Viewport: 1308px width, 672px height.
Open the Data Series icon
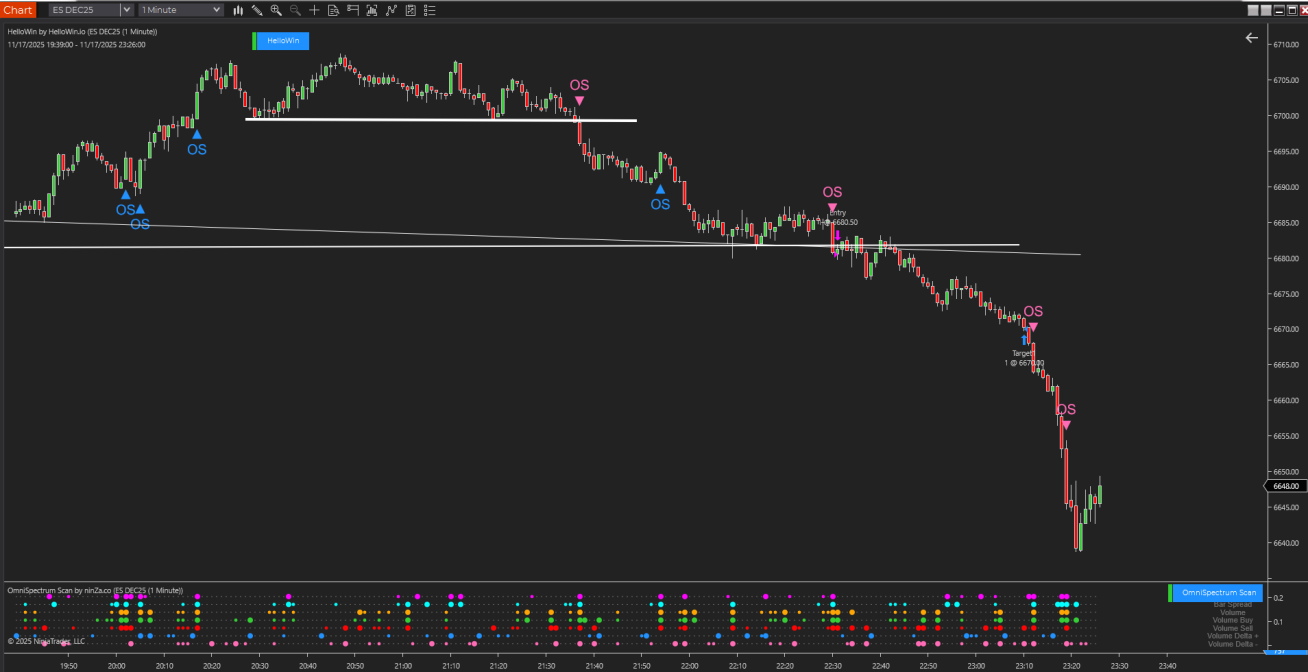pos(333,10)
